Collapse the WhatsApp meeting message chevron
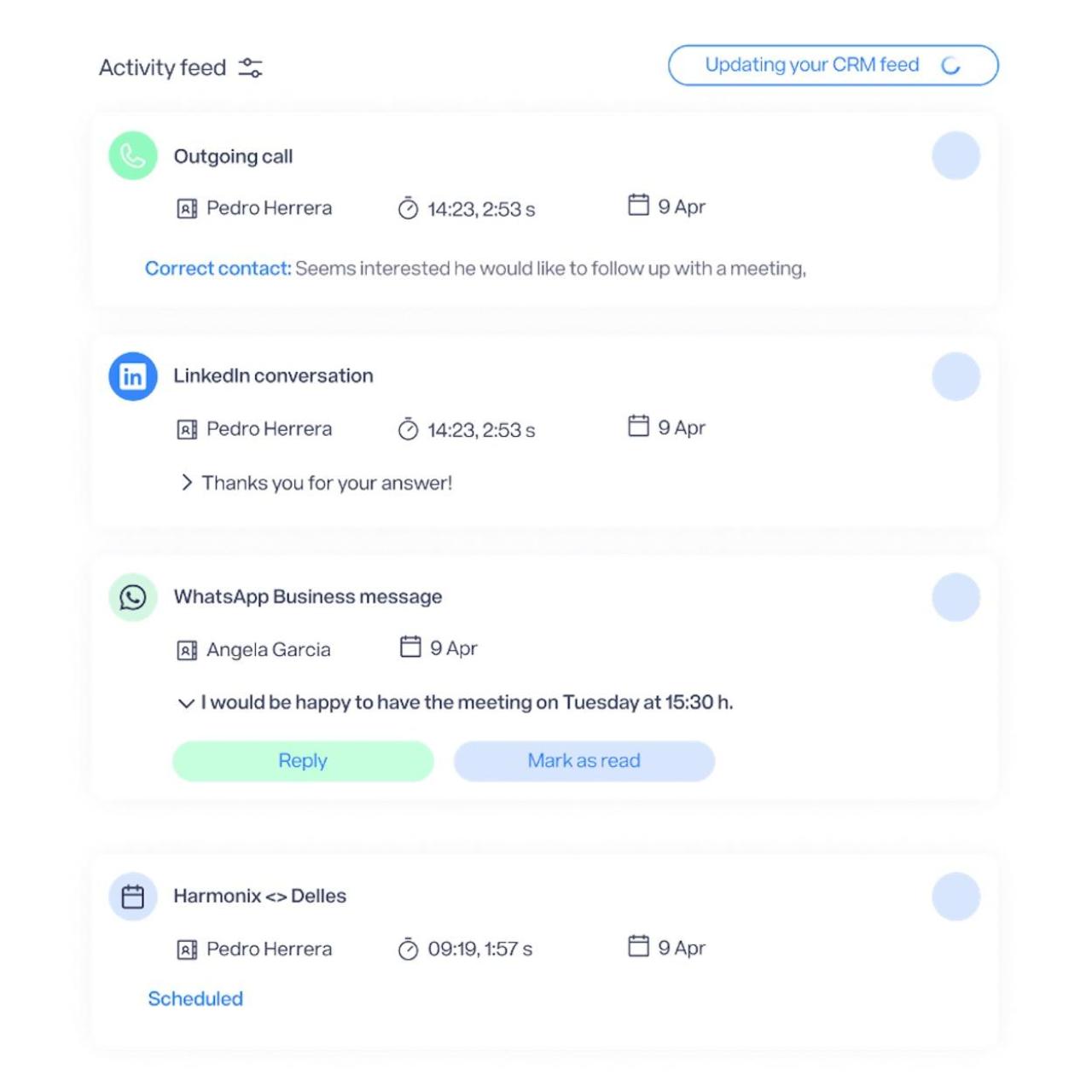1092x1092 pixels. click(x=186, y=704)
